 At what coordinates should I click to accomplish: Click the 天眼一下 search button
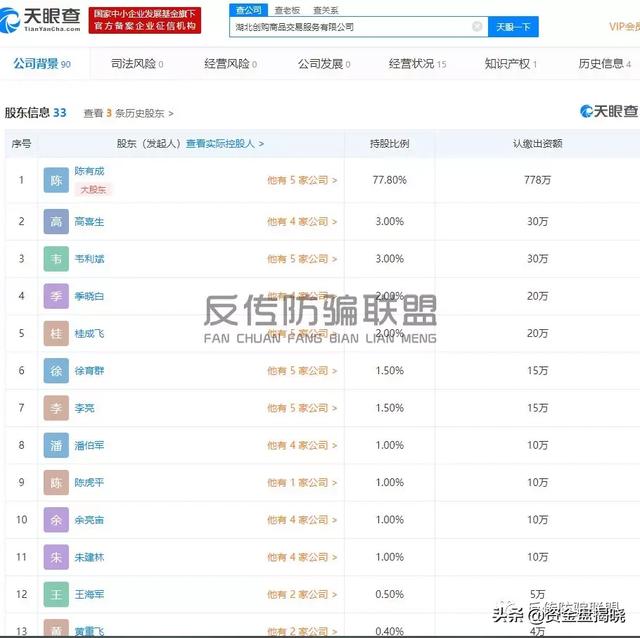click(x=513, y=27)
